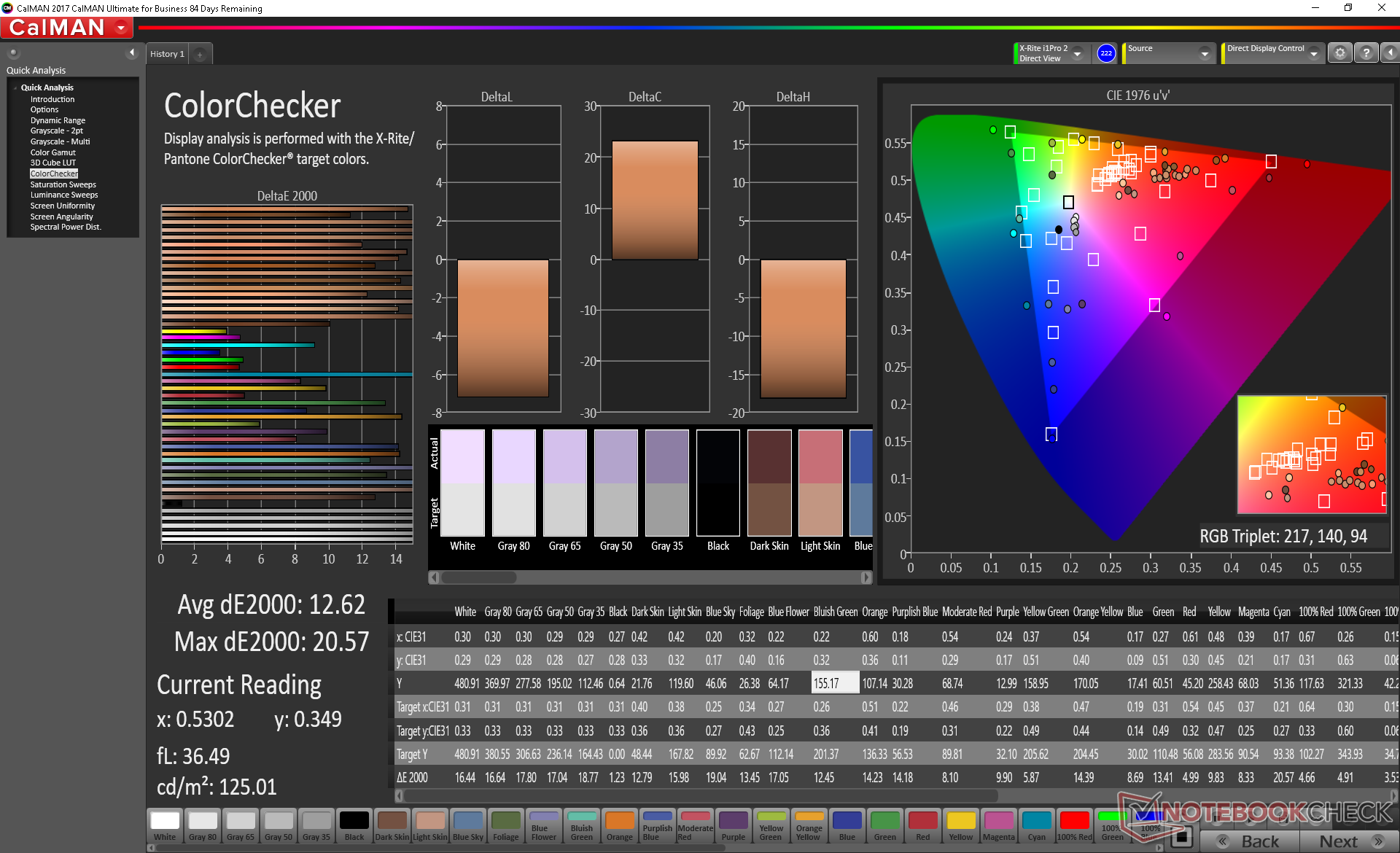Expand the X-Rite i1Pro 2 meter dropdown
The height and width of the screenshot is (853, 1400).
pos(1077,54)
